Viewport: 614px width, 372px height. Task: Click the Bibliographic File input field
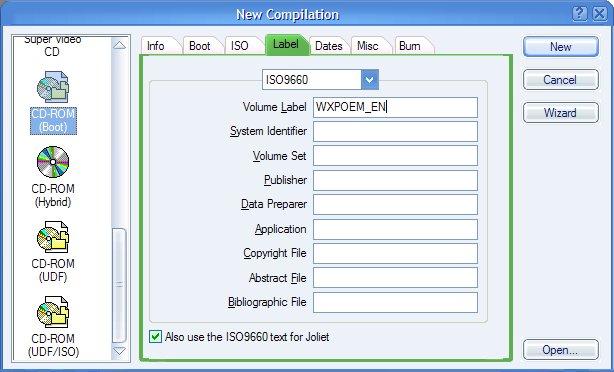(x=395, y=302)
